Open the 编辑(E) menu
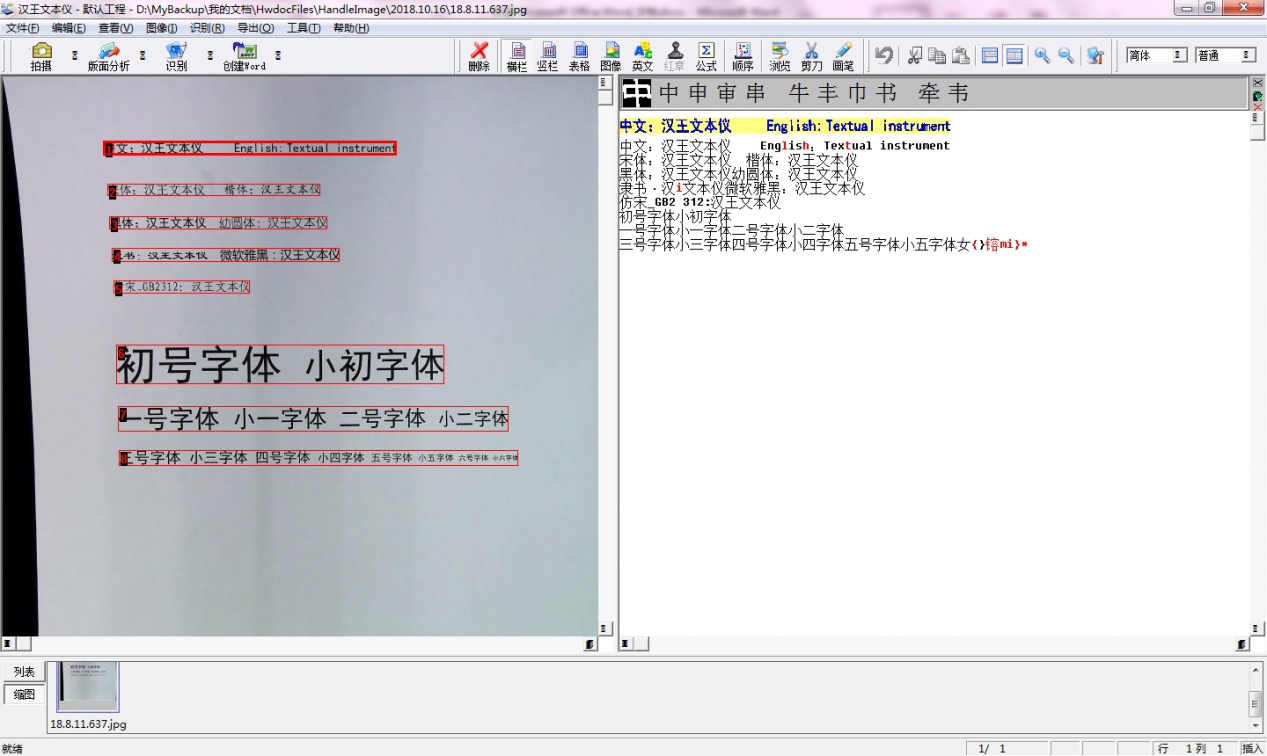The width and height of the screenshot is (1267, 756). coord(69,28)
